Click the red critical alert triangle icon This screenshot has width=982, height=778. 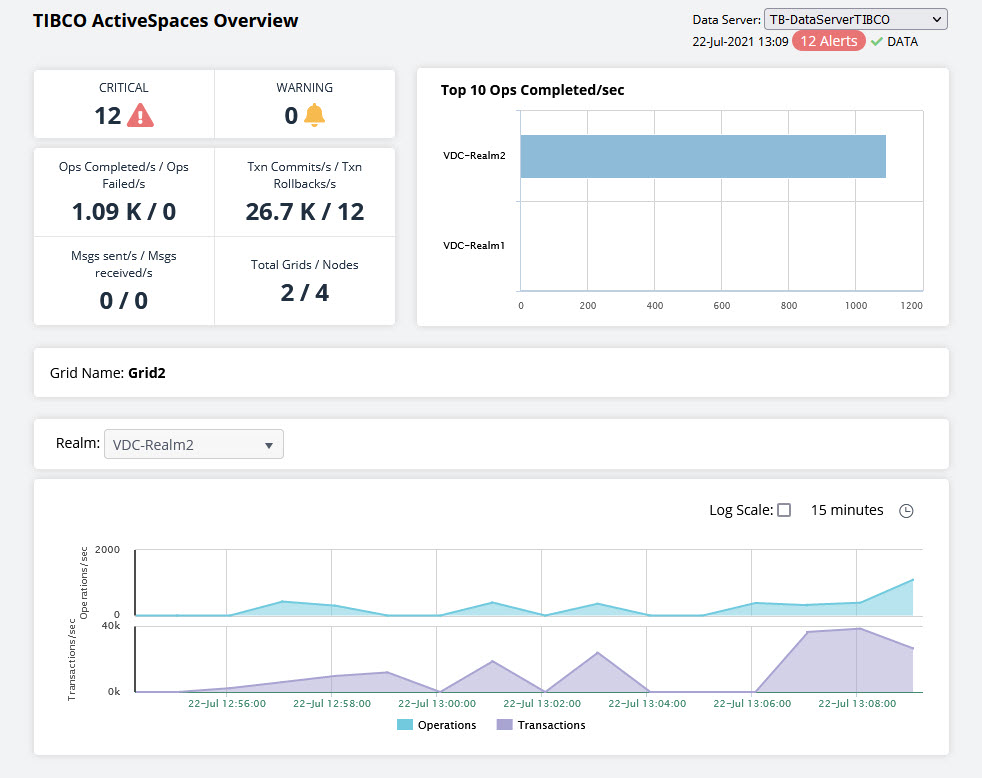[x=141, y=116]
